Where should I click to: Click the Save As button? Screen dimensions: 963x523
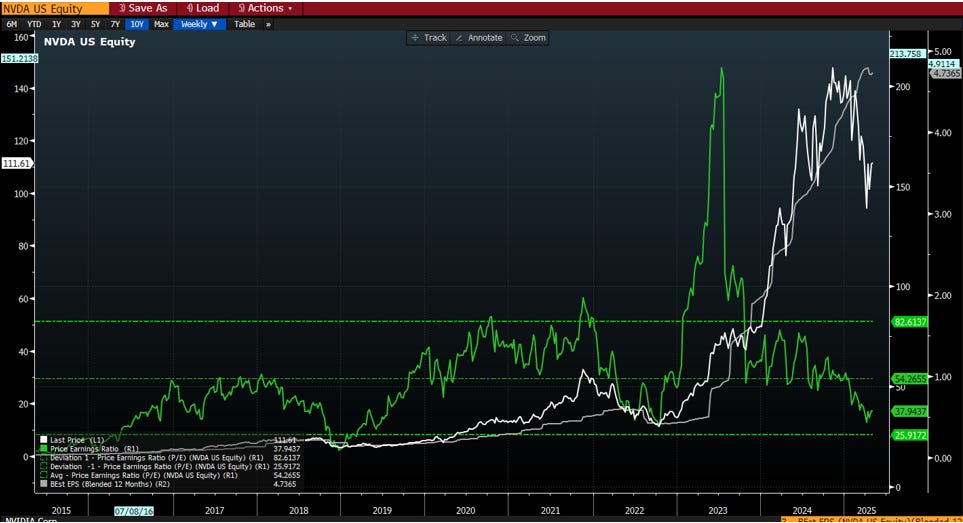tap(143, 8)
